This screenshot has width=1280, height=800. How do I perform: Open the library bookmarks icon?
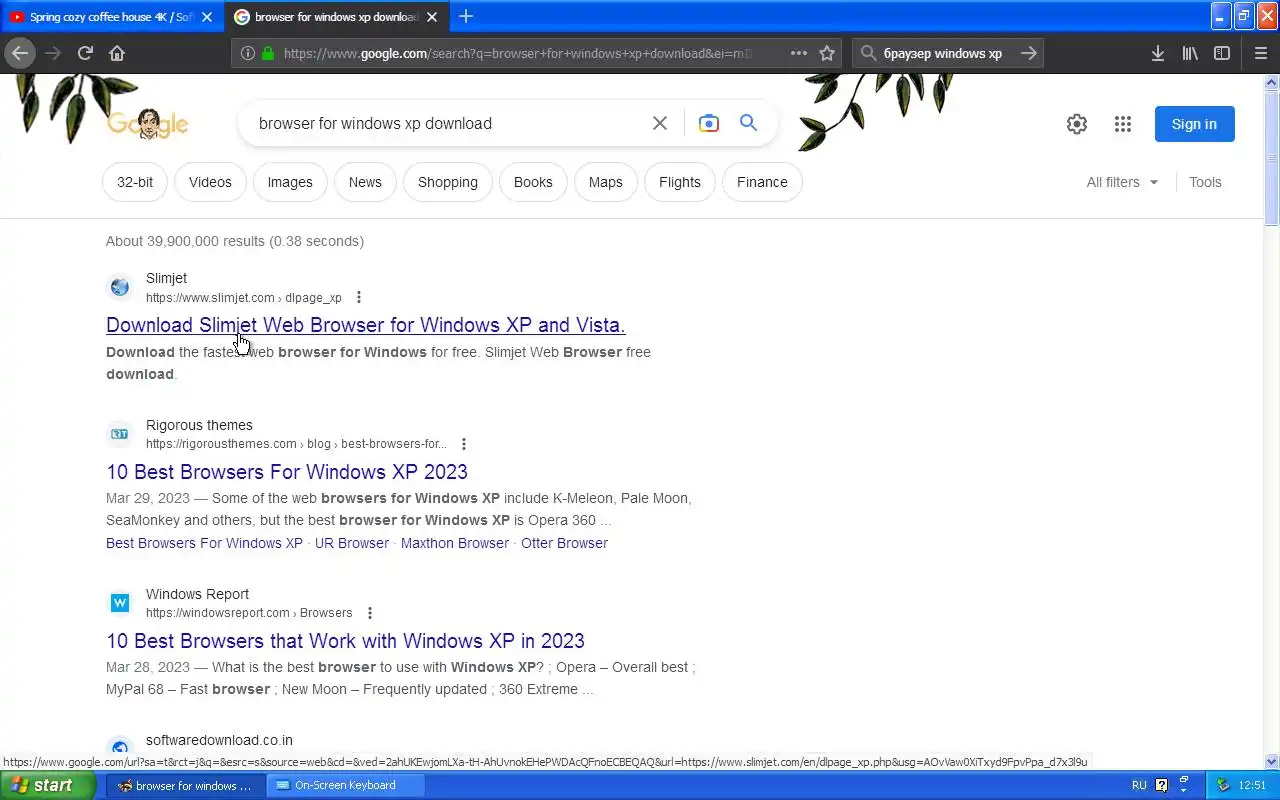click(x=1190, y=53)
